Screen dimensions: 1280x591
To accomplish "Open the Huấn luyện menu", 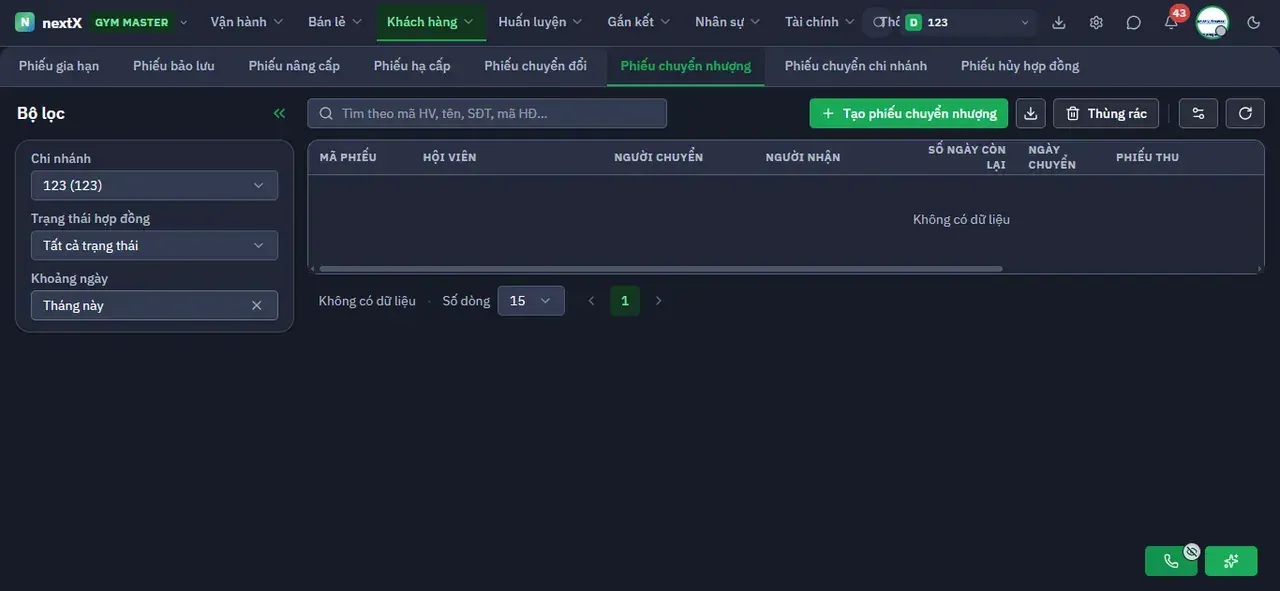I will point(540,22).
